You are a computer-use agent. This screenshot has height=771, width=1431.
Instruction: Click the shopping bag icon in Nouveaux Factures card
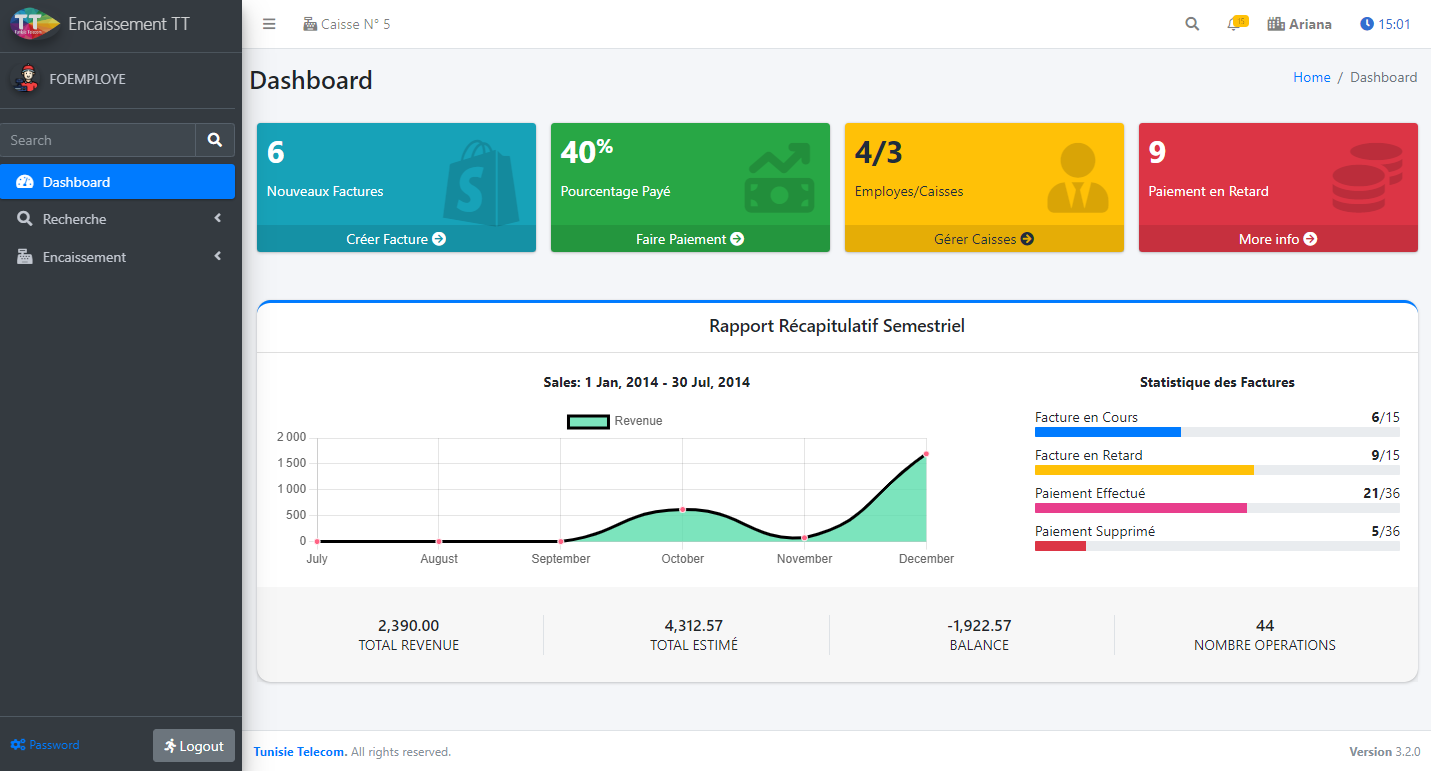482,182
